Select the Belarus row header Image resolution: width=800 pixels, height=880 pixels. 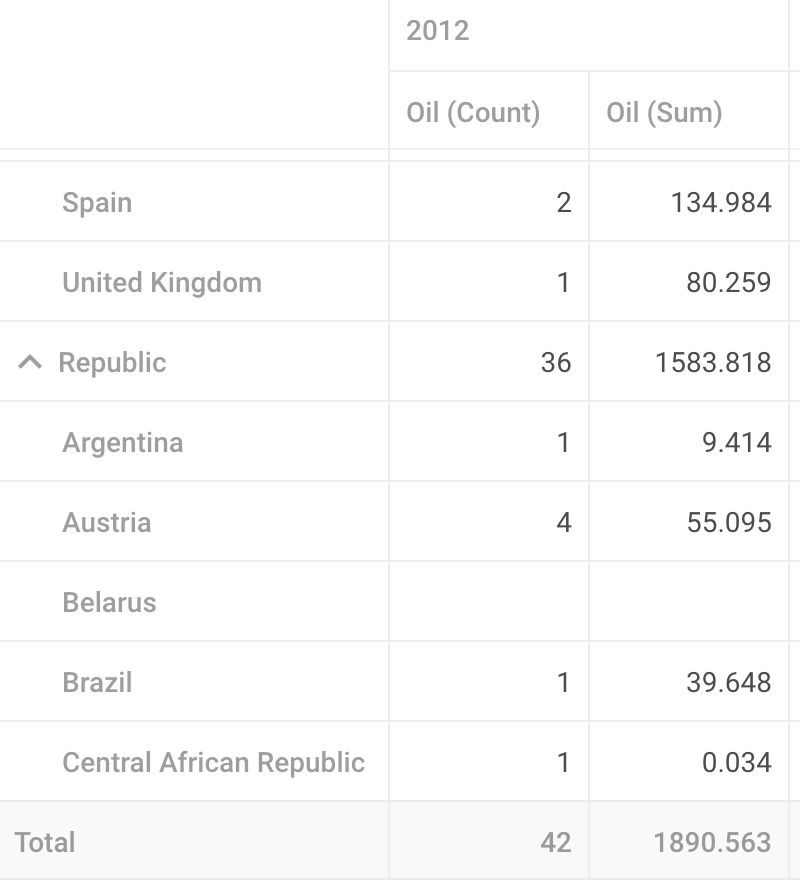[x=194, y=602]
